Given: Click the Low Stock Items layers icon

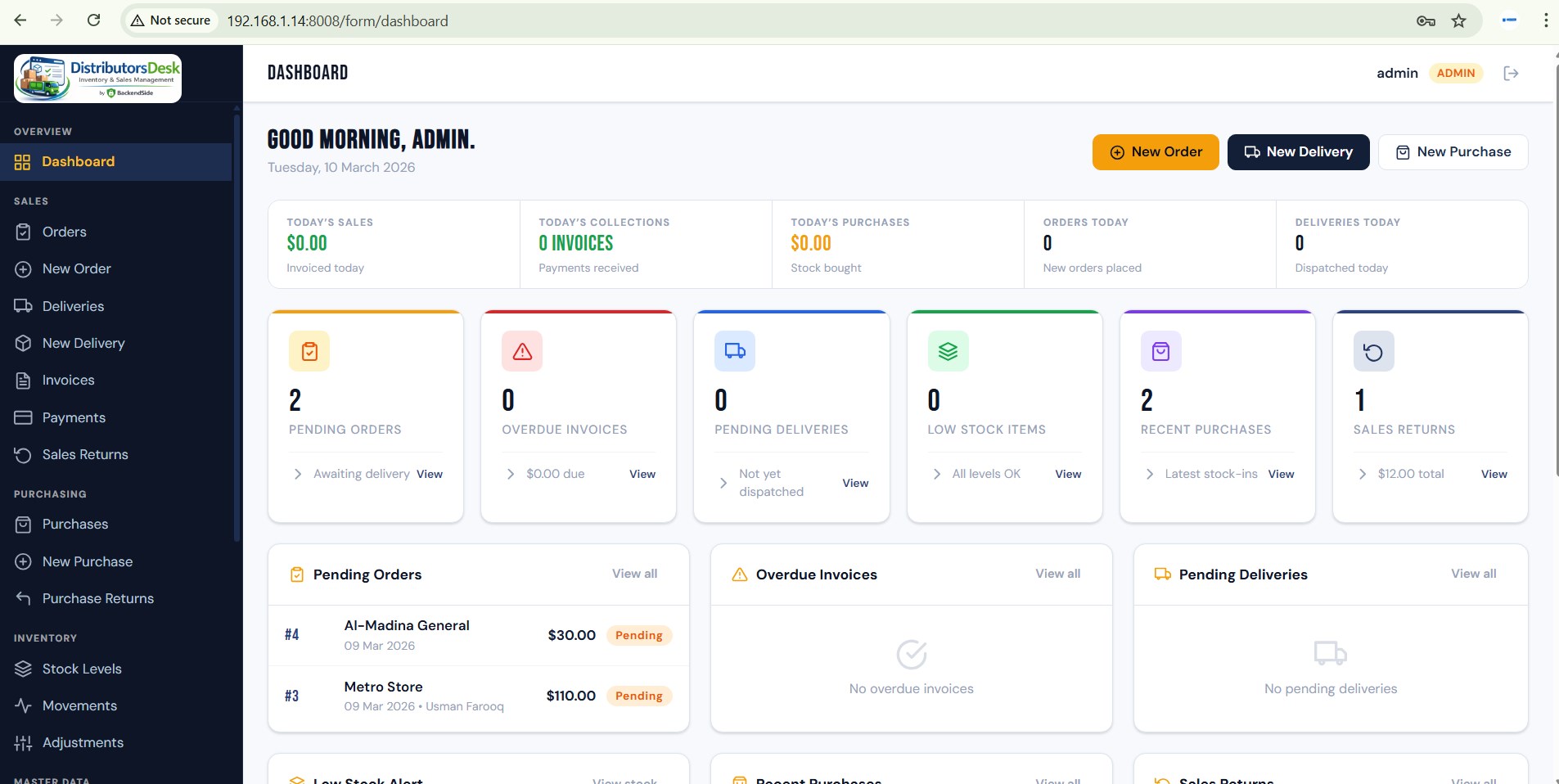Looking at the screenshot, I should (x=948, y=351).
